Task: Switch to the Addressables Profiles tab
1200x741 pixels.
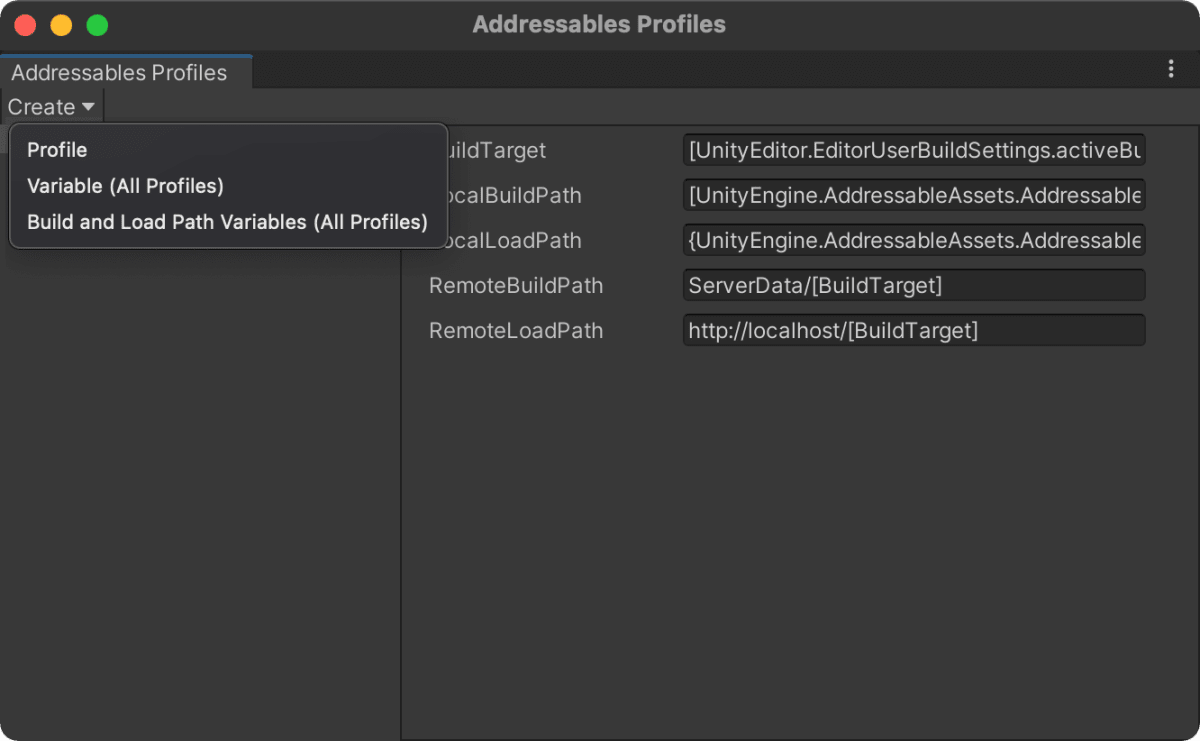Action: [125, 73]
